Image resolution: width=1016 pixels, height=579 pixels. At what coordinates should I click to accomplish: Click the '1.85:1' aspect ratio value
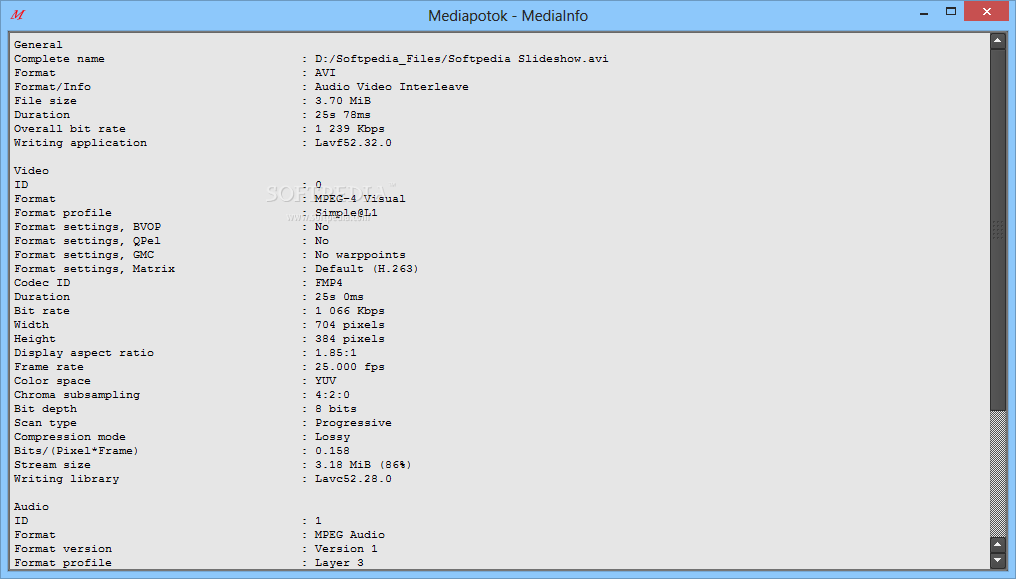click(x=336, y=353)
